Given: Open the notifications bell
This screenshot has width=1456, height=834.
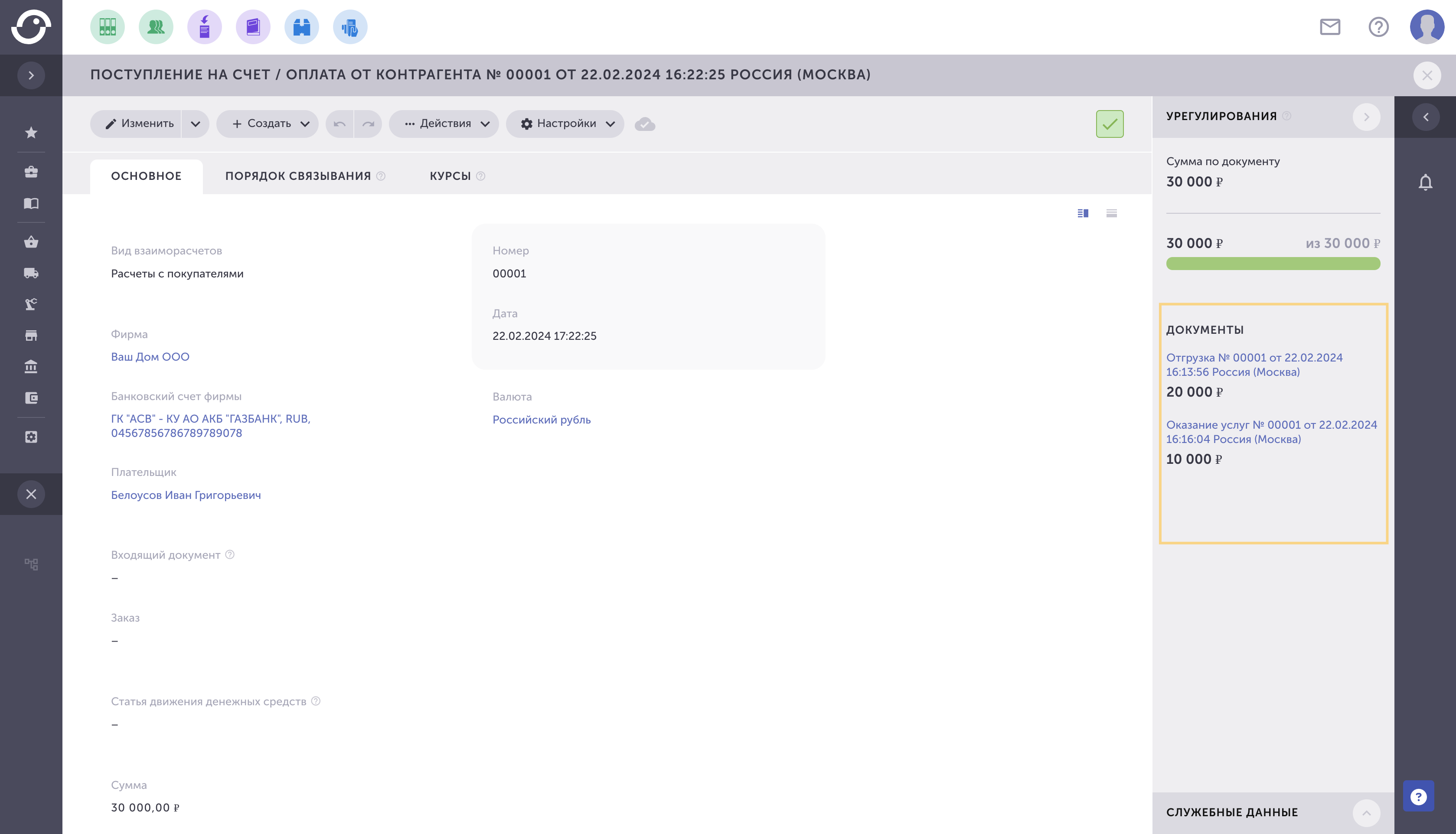Looking at the screenshot, I should [1426, 182].
